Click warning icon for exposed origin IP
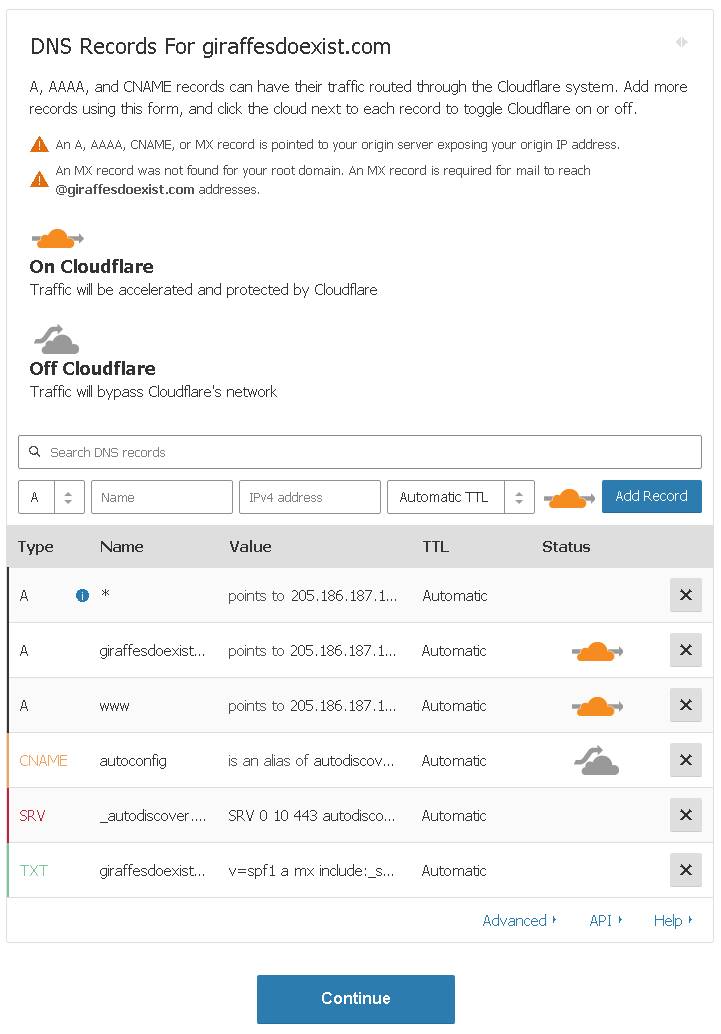This screenshot has height=1034, width=721. click(40, 144)
